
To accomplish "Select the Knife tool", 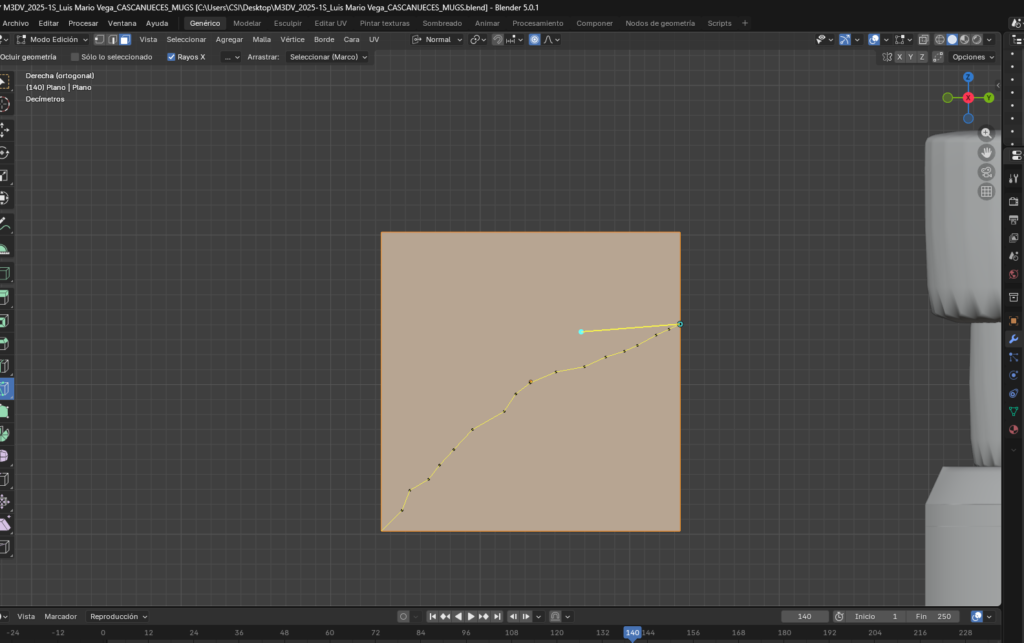I will coord(8,389).
